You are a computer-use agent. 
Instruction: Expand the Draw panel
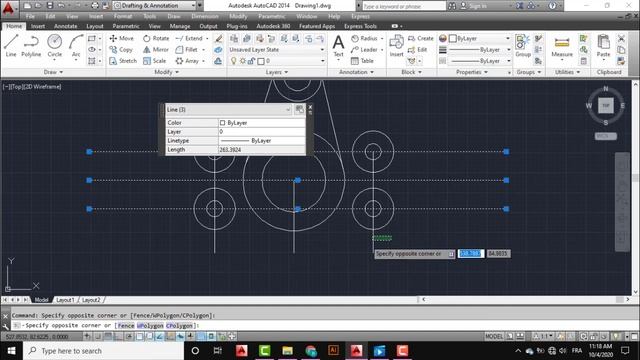click(53, 72)
